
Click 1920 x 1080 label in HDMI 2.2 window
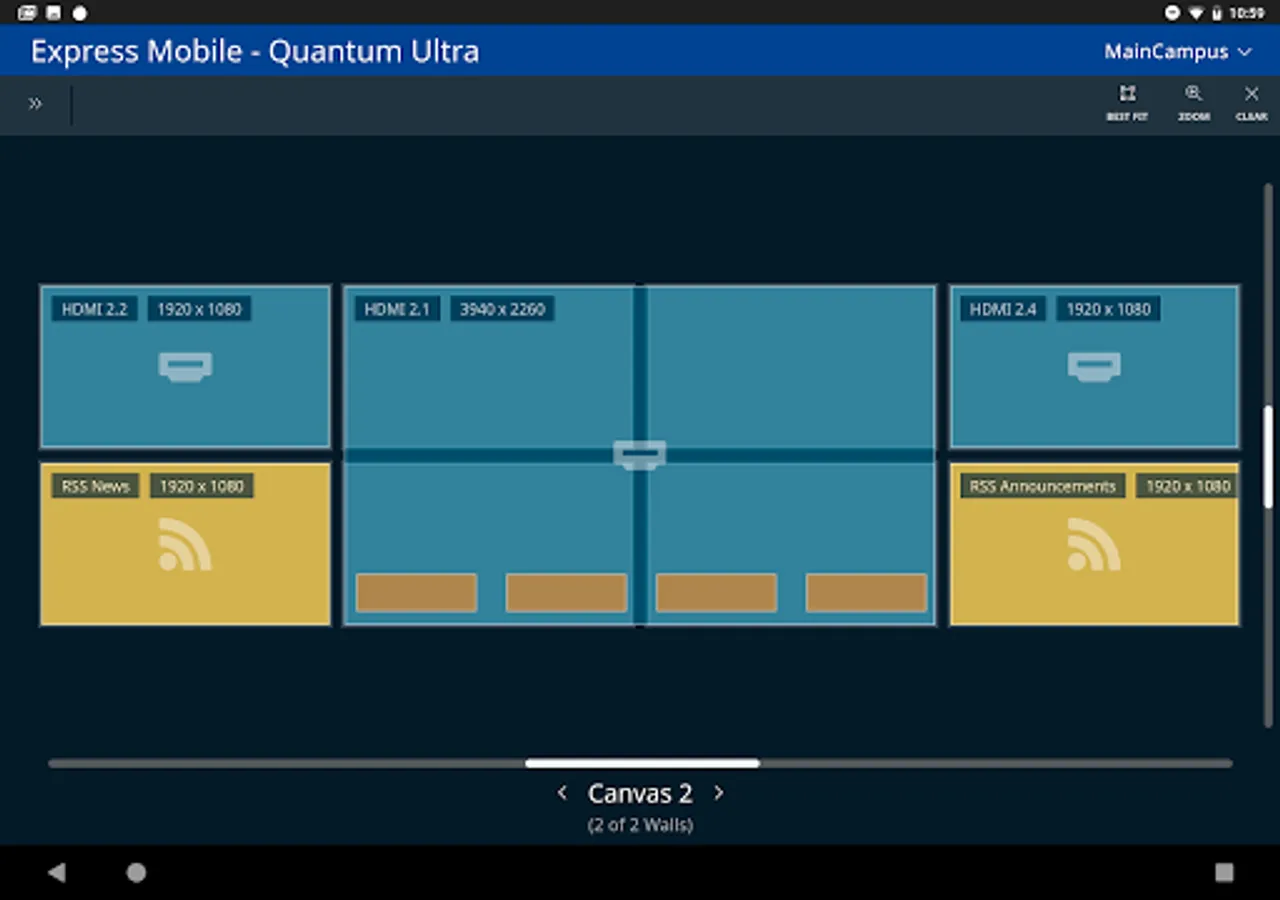click(199, 309)
